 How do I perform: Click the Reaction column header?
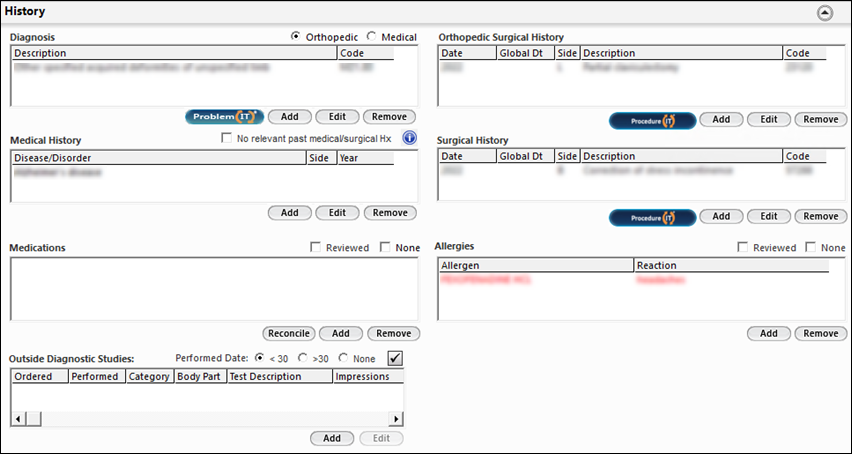(731, 266)
